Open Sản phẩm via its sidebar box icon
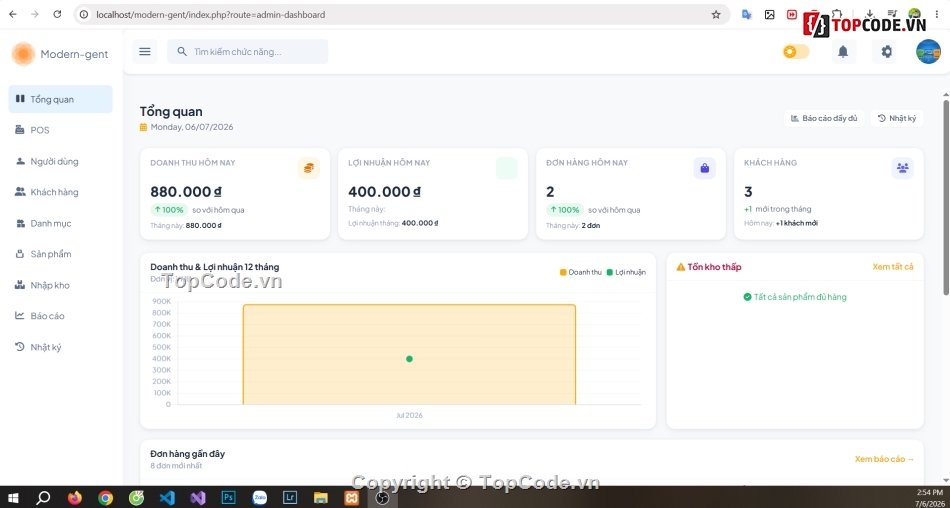This screenshot has width=950, height=508. (20, 254)
